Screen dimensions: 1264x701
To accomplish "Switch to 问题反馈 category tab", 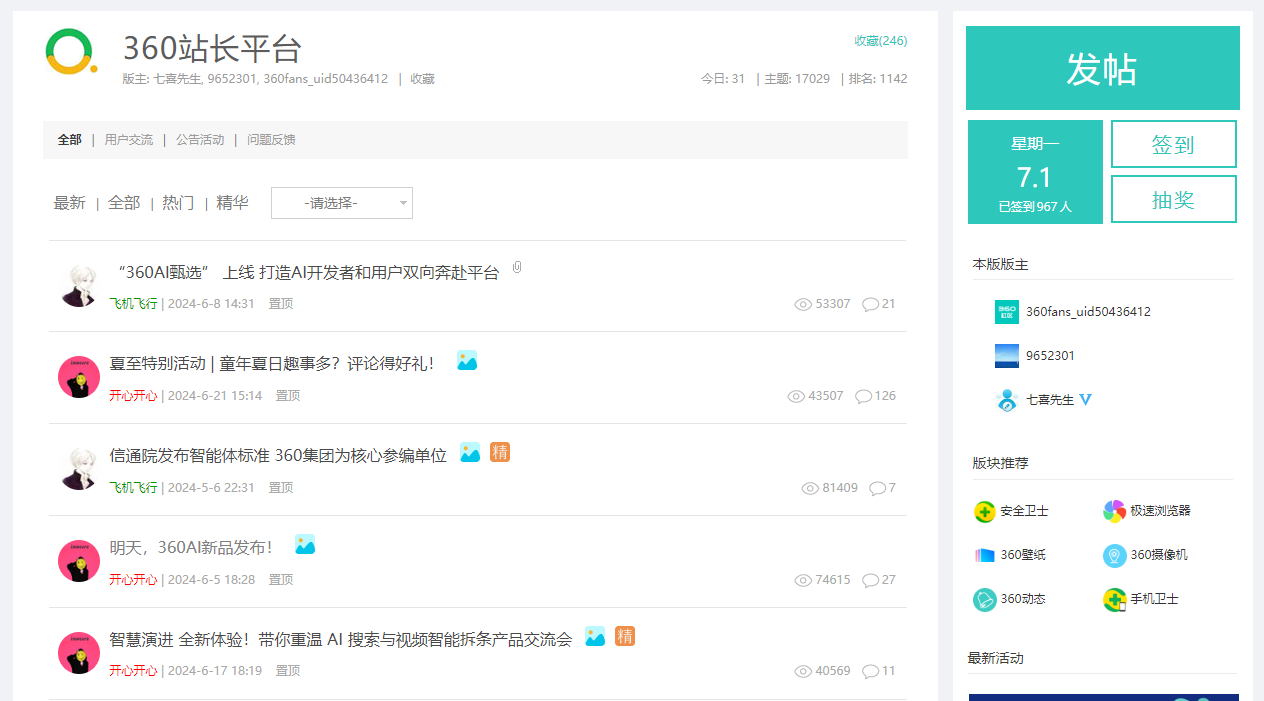I will coord(271,140).
